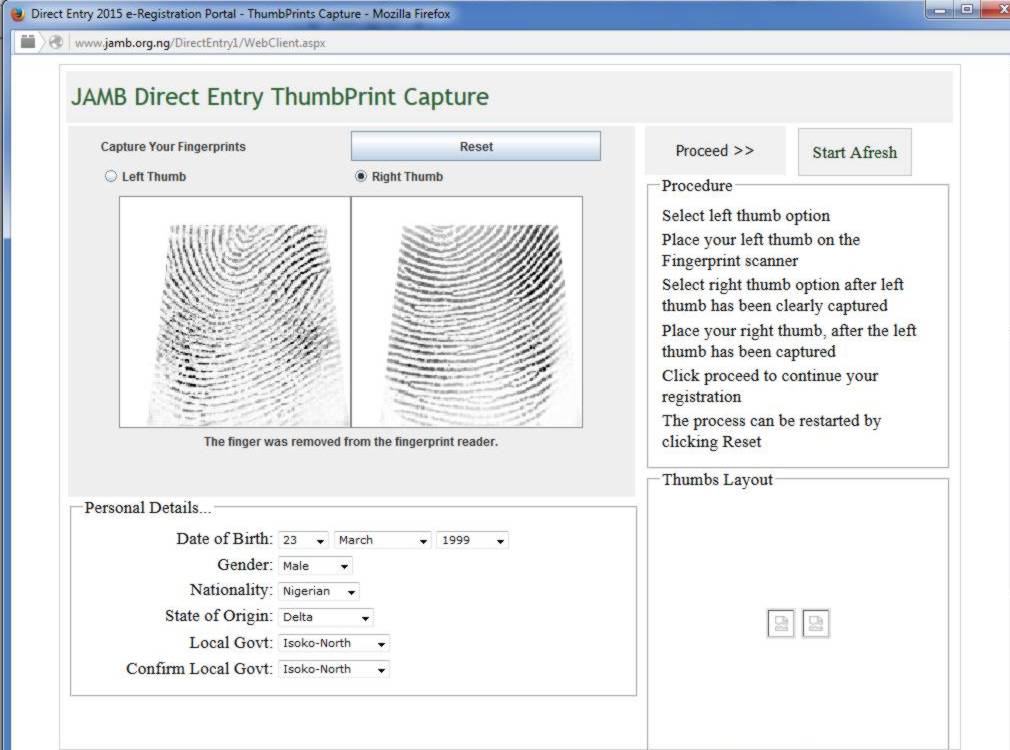Minimize the Firefox window

pos(940,9)
